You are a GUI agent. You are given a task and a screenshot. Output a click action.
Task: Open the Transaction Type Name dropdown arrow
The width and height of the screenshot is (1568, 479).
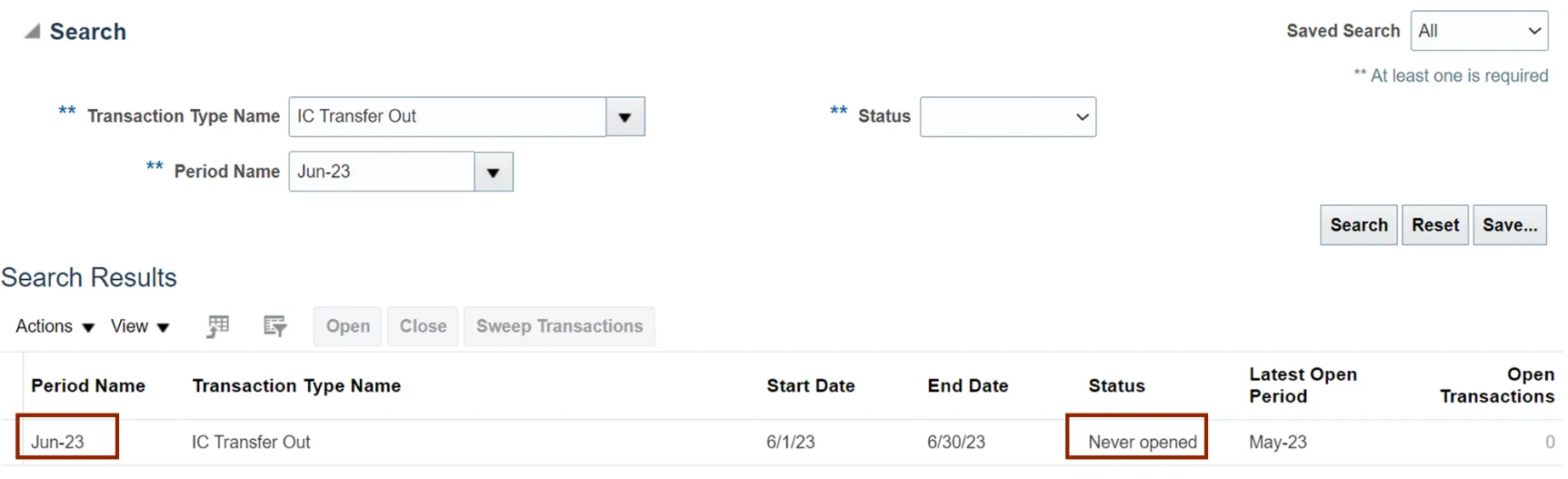point(625,117)
